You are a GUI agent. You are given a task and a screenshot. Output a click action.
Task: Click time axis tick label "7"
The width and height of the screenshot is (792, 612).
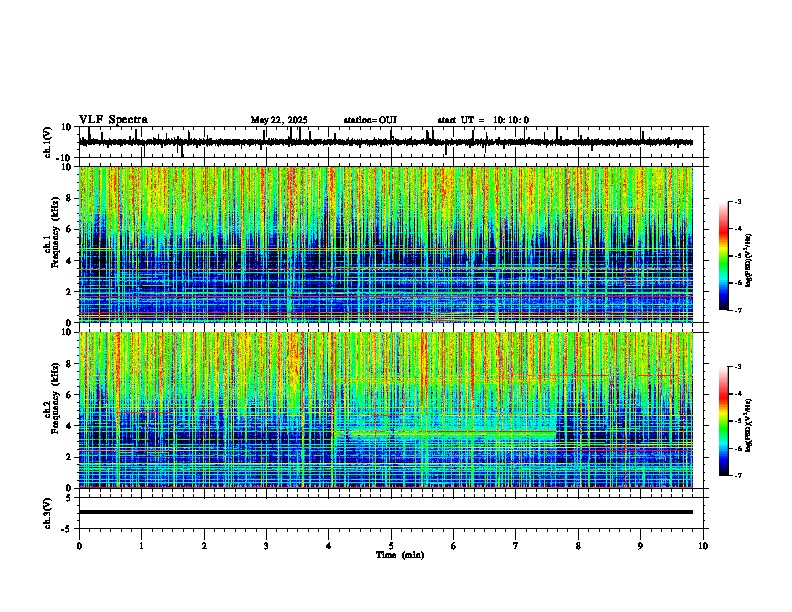coord(516,546)
